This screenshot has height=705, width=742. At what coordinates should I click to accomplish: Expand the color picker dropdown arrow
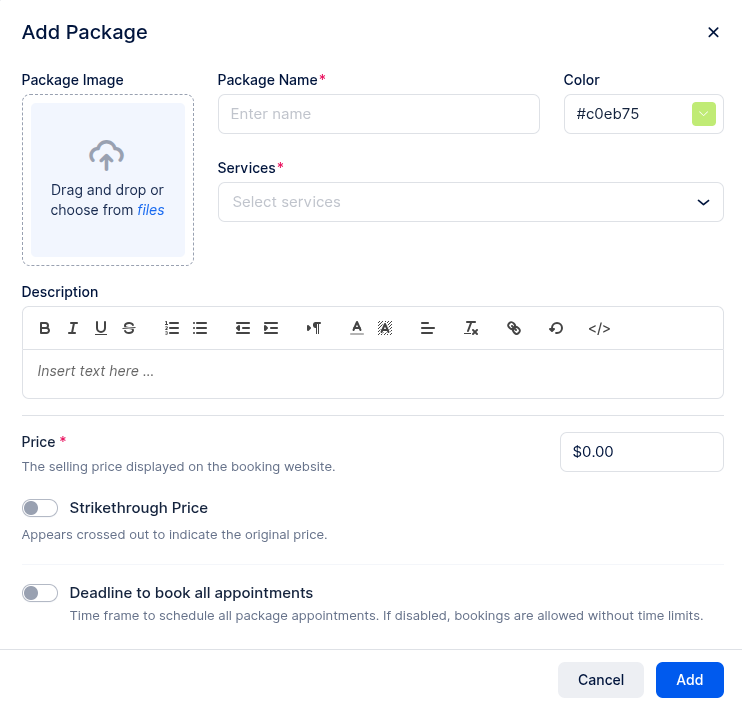coord(704,114)
